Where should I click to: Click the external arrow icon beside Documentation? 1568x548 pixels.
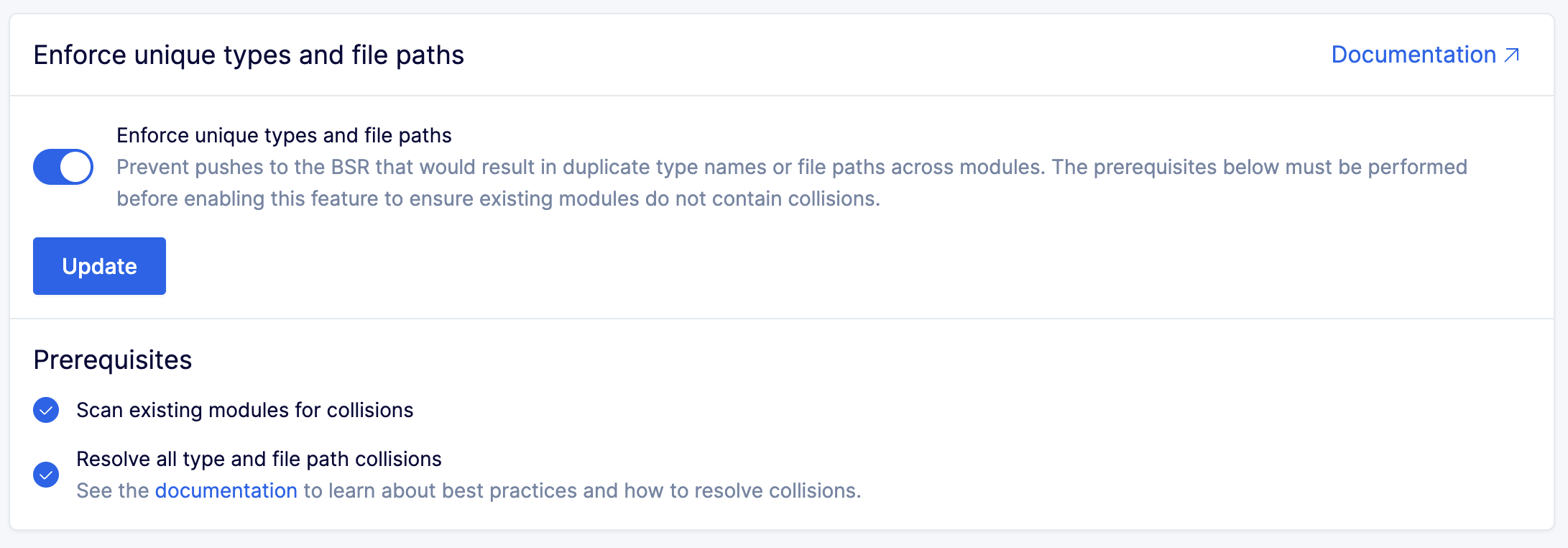point(1512,55)
